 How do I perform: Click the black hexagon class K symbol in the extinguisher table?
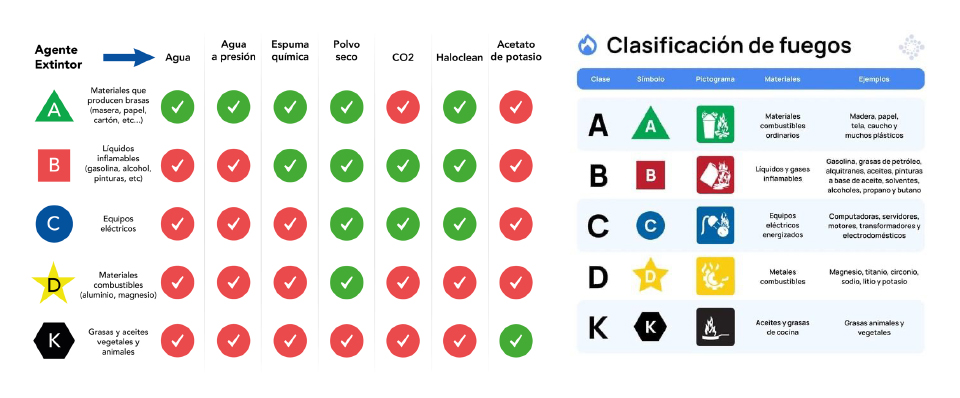click(54, 340)
